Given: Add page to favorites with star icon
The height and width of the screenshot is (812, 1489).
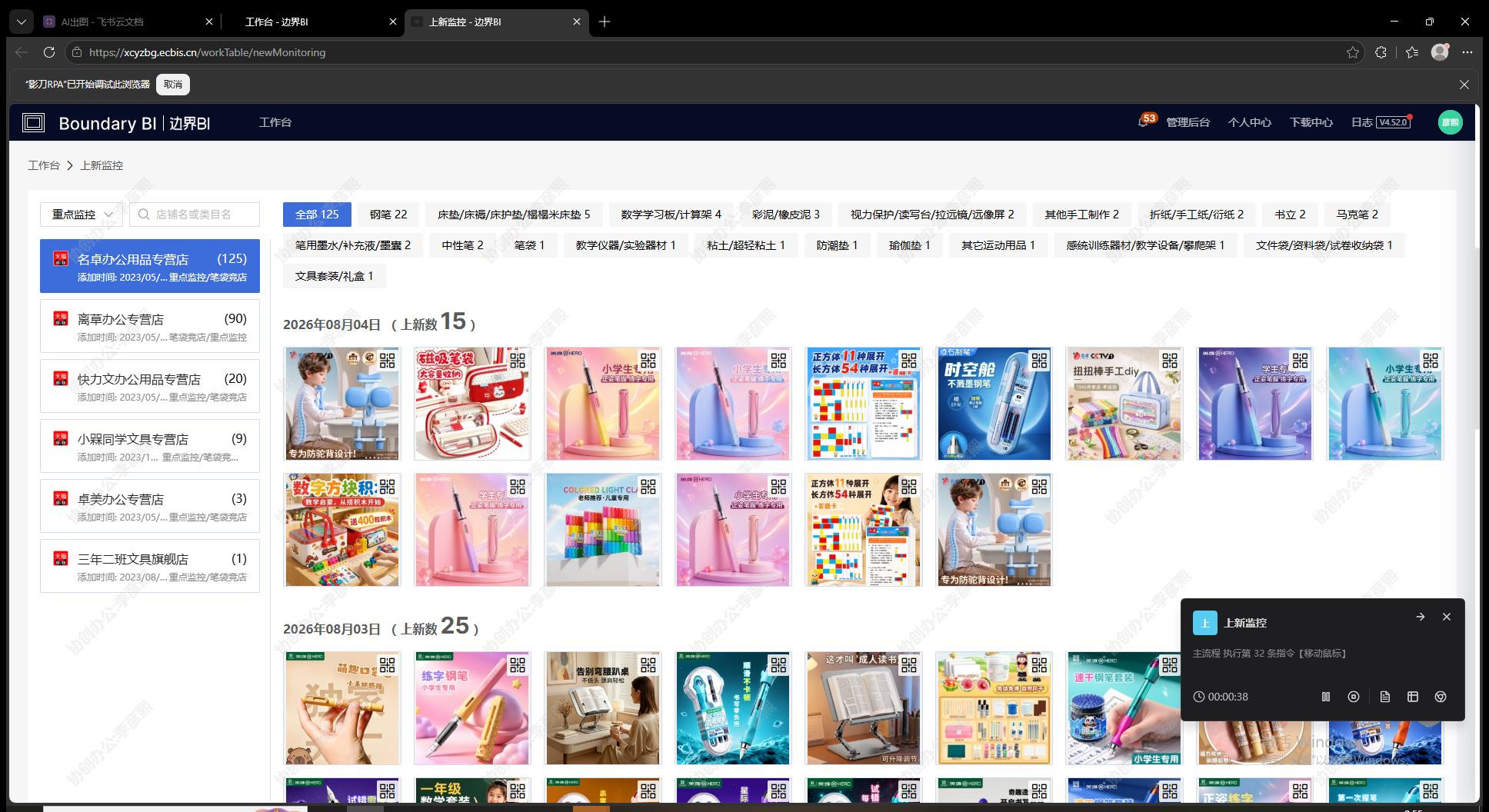Looking at the screenshot, I should pos(1353,52).
